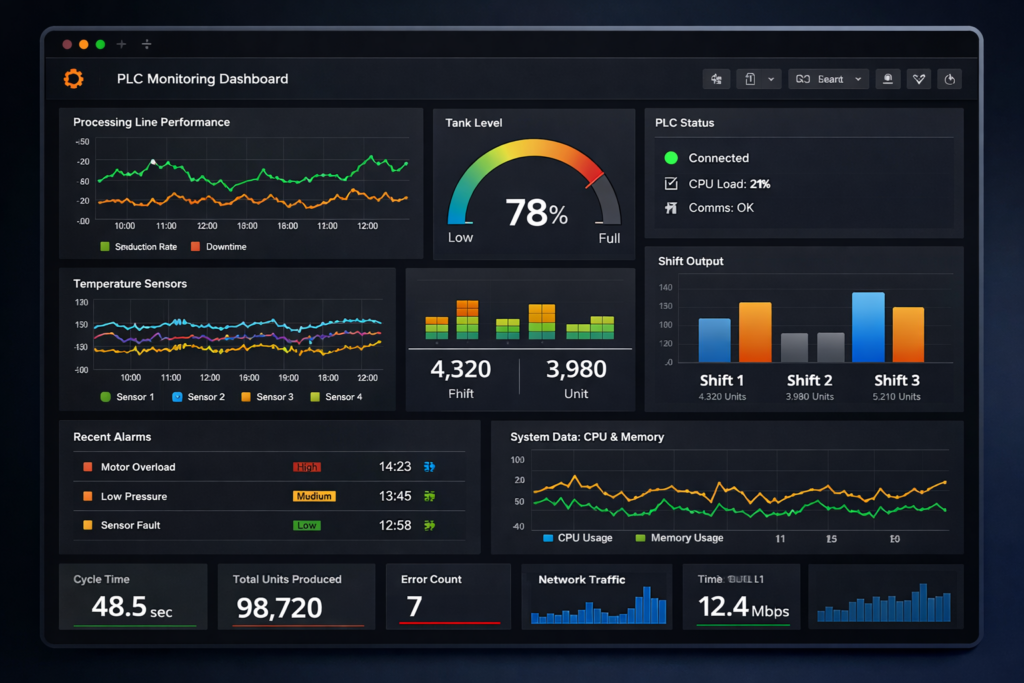Click the green icon on Low Pressure row
Viewport: 1024px width, 683px height.
(x=429, y=496)
